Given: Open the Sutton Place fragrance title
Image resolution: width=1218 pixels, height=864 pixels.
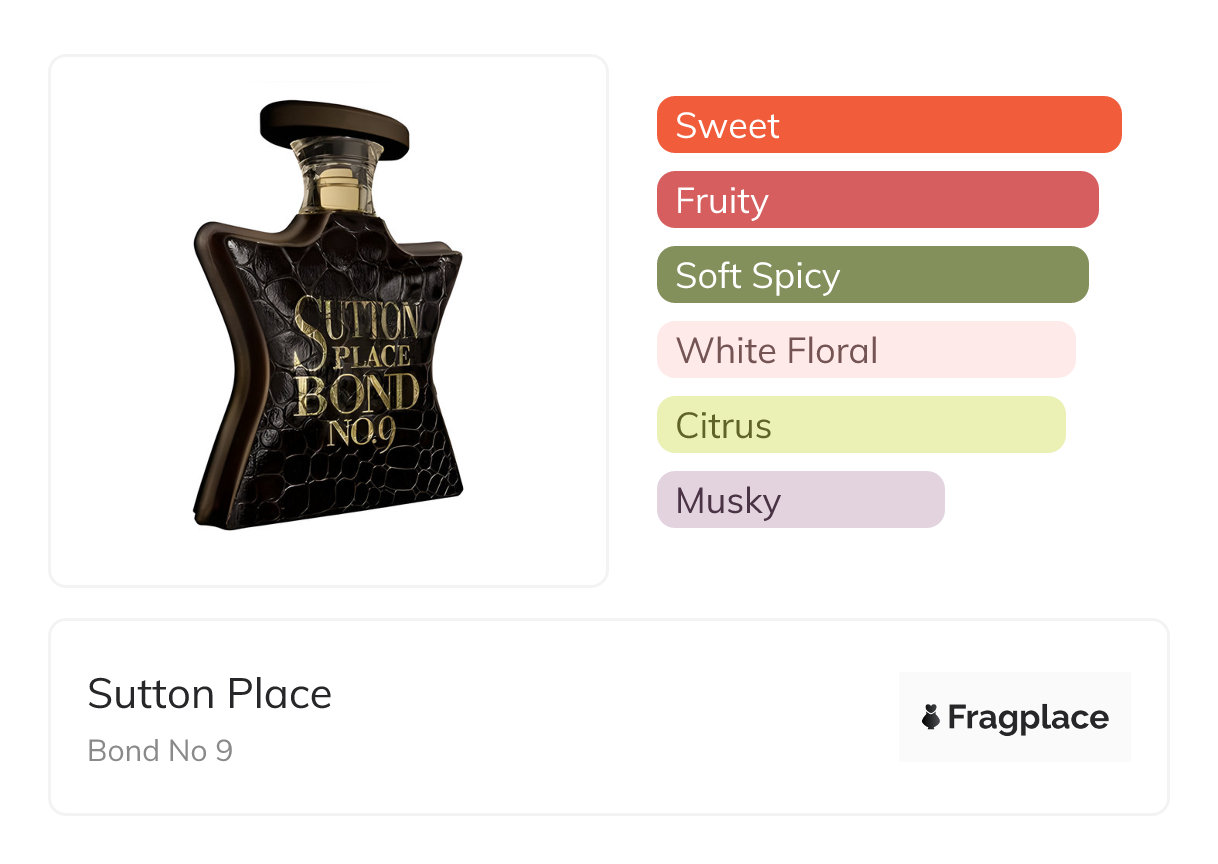Looking at the screenshot, I should pyautogui.click(x=209, y=694).
